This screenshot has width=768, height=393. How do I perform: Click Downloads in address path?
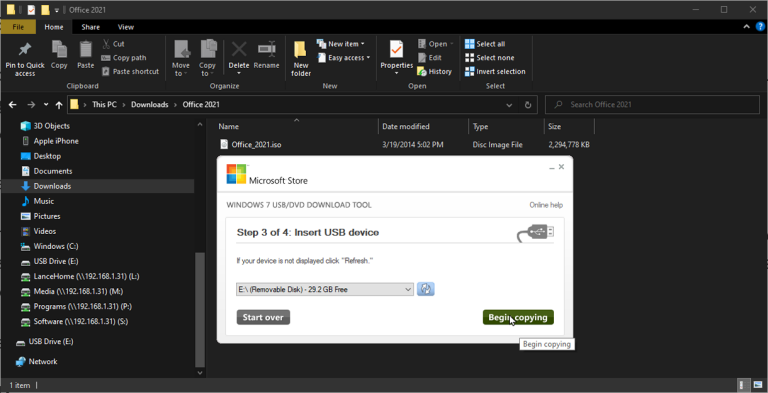click(x=149, y=105)
